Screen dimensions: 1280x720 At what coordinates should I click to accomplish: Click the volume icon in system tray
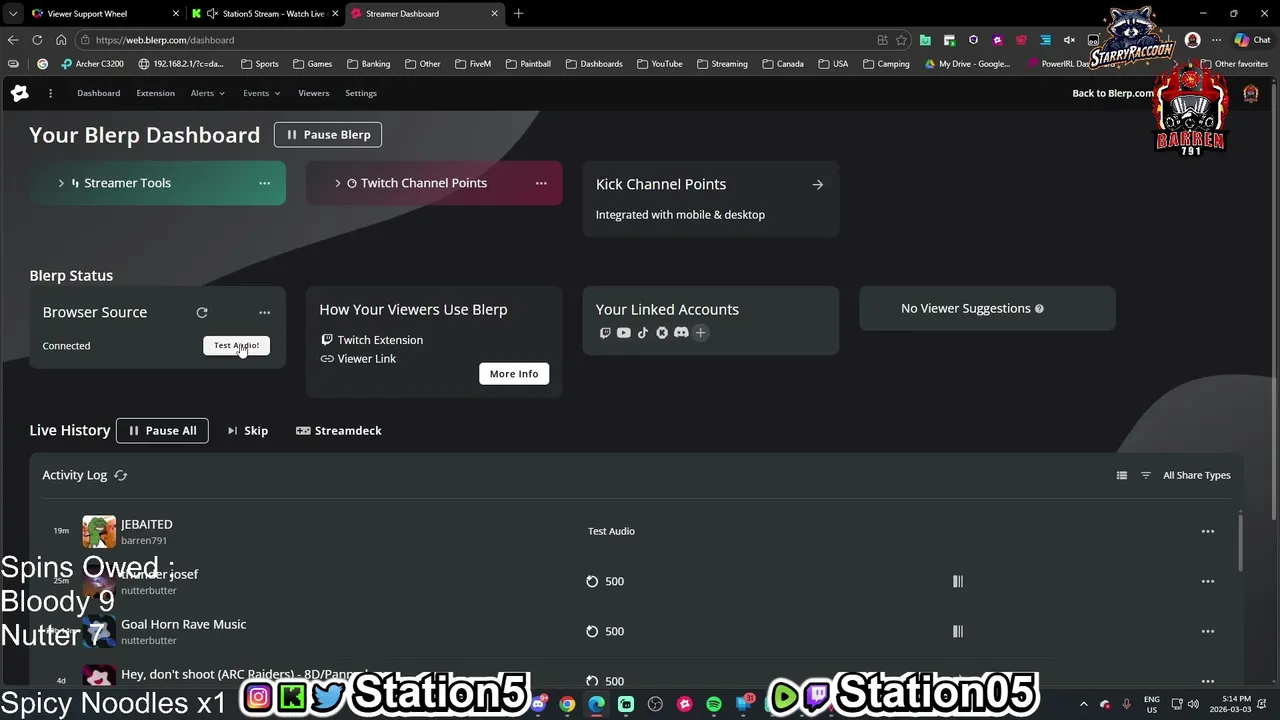(1193, 704)
